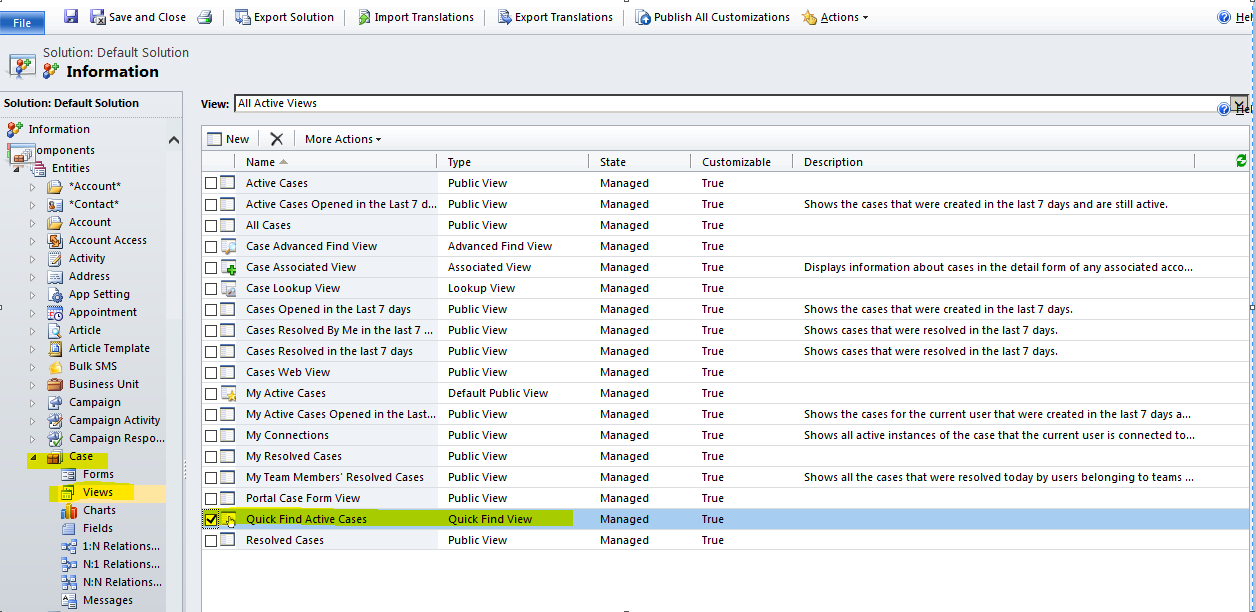Open the More Actions dropdown
This screenshot has height=612, width=1256.
coord(342,138)
